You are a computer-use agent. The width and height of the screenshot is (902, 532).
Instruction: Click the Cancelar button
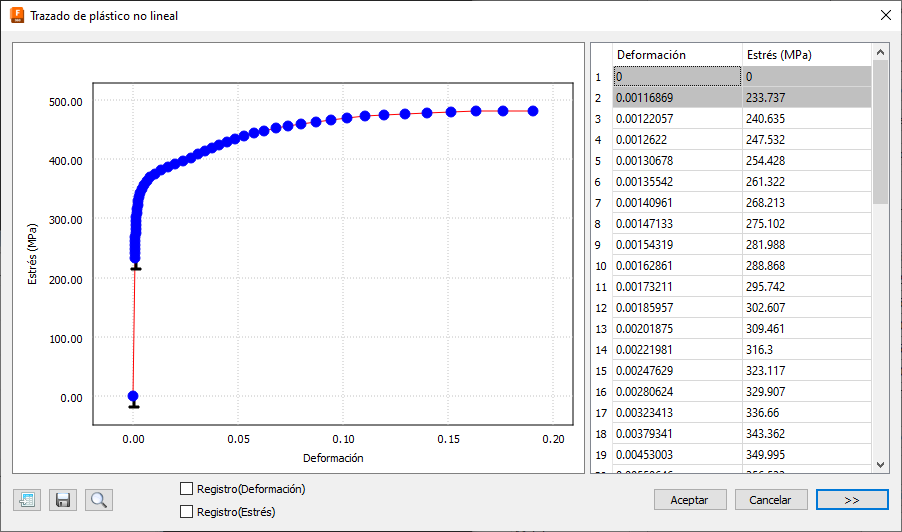[770, 500]
